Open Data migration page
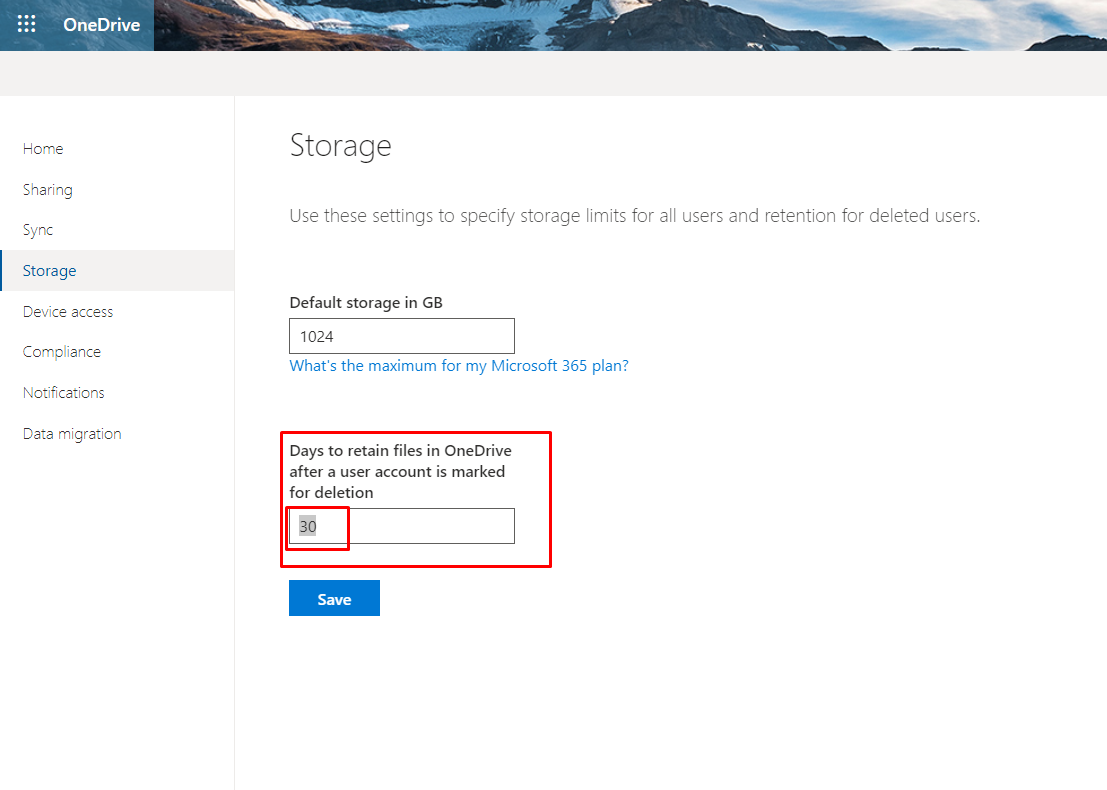 (x=72, y=433)
